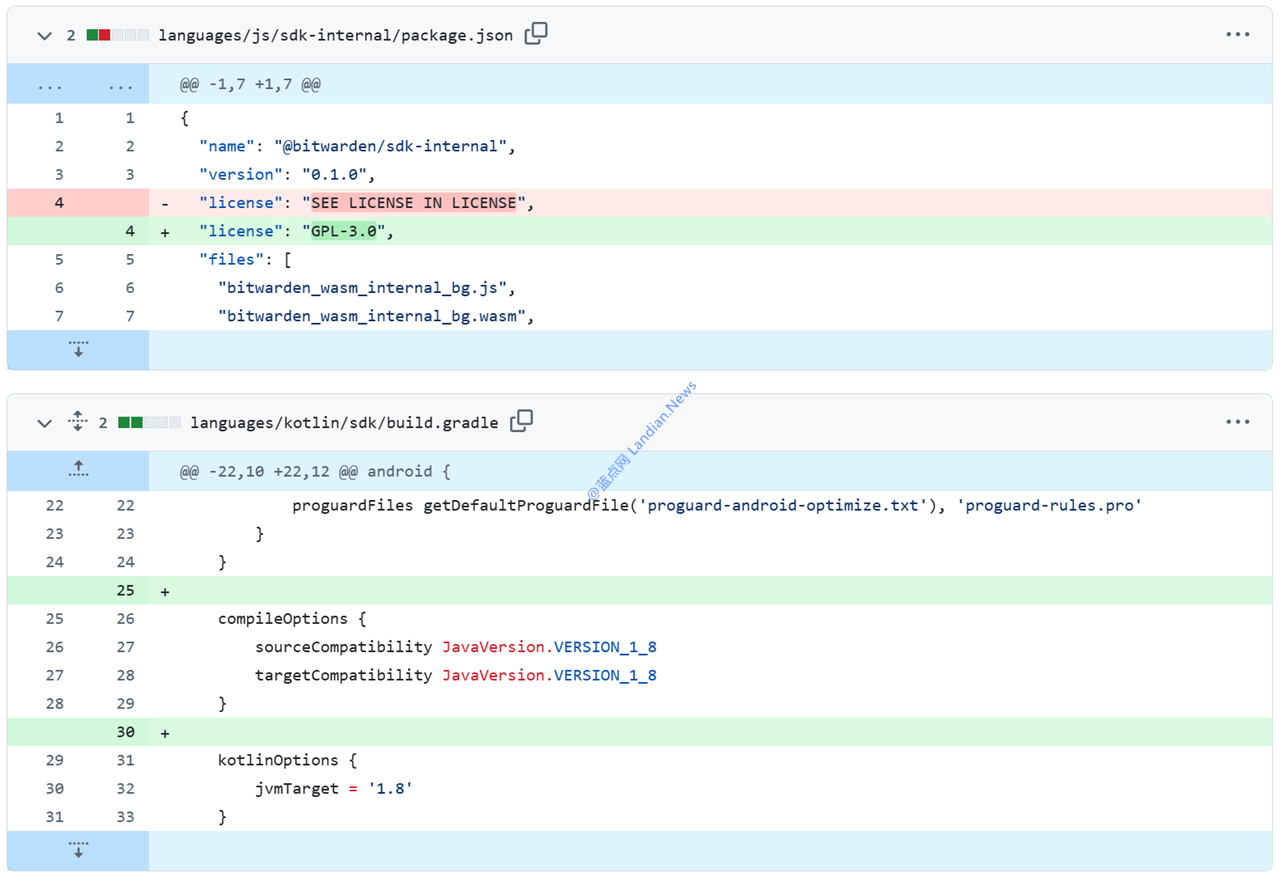1280x881 pixels.
Task: Copy the package.json file path
Action: click(536, 34)
